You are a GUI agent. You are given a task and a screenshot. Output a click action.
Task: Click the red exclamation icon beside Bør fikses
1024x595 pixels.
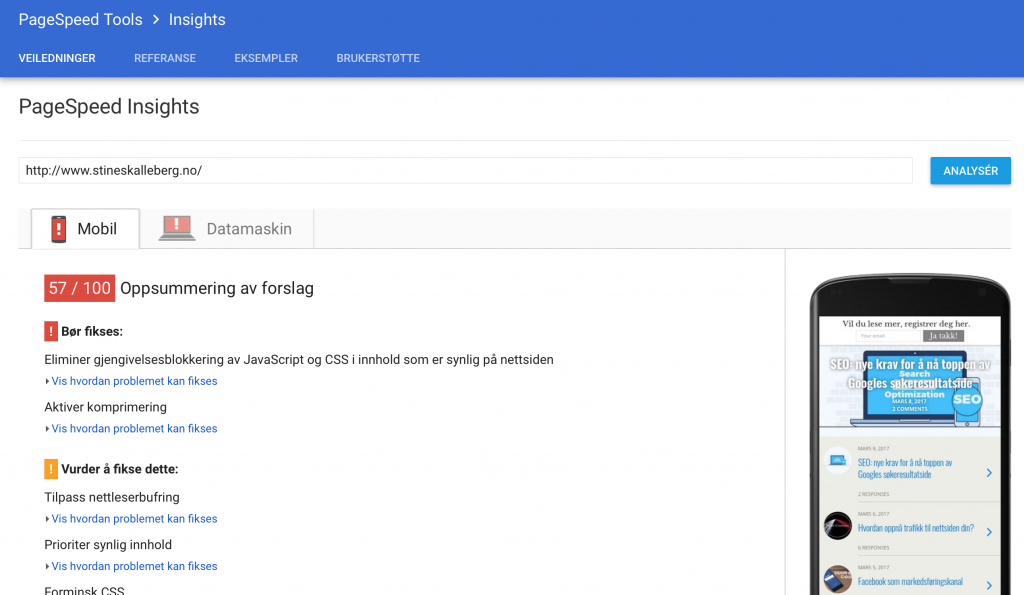[x=51, y=331]
